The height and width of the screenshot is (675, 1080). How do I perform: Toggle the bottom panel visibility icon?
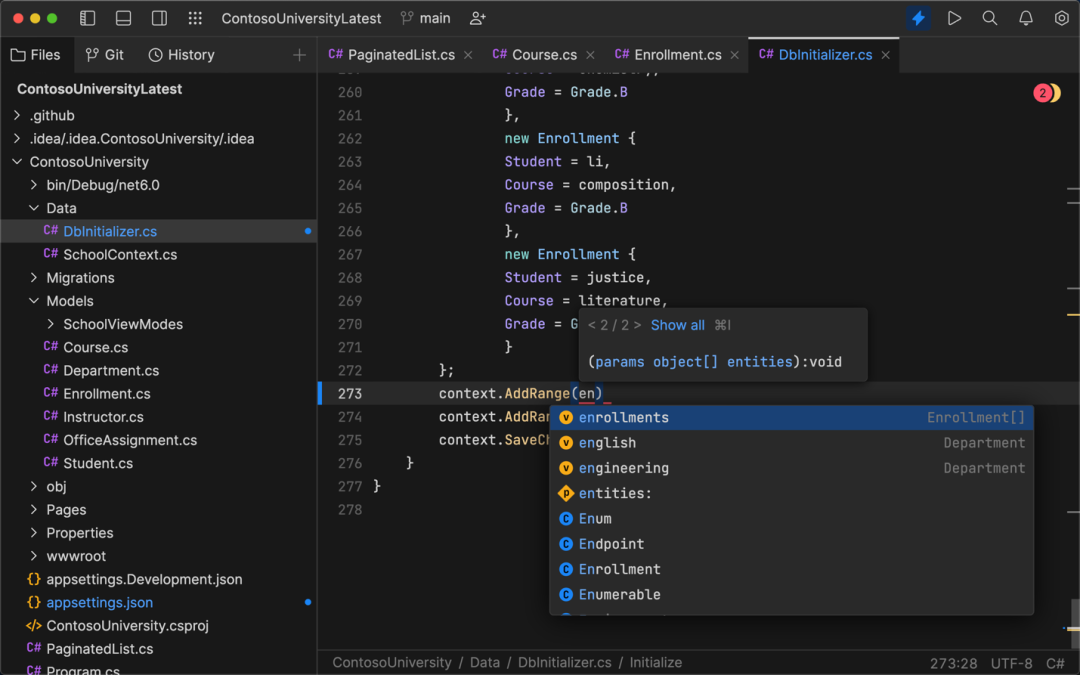(123, 19)
